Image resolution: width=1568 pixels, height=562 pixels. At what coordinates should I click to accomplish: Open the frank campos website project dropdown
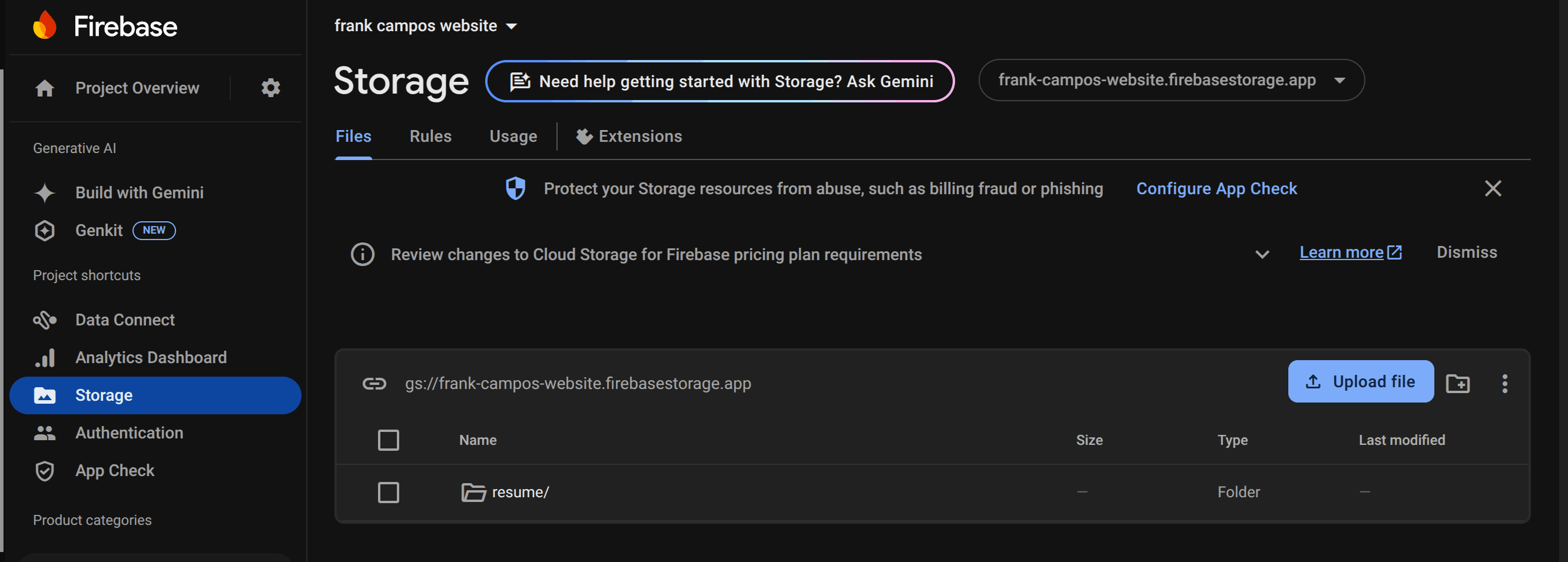[x=426, y=26]
